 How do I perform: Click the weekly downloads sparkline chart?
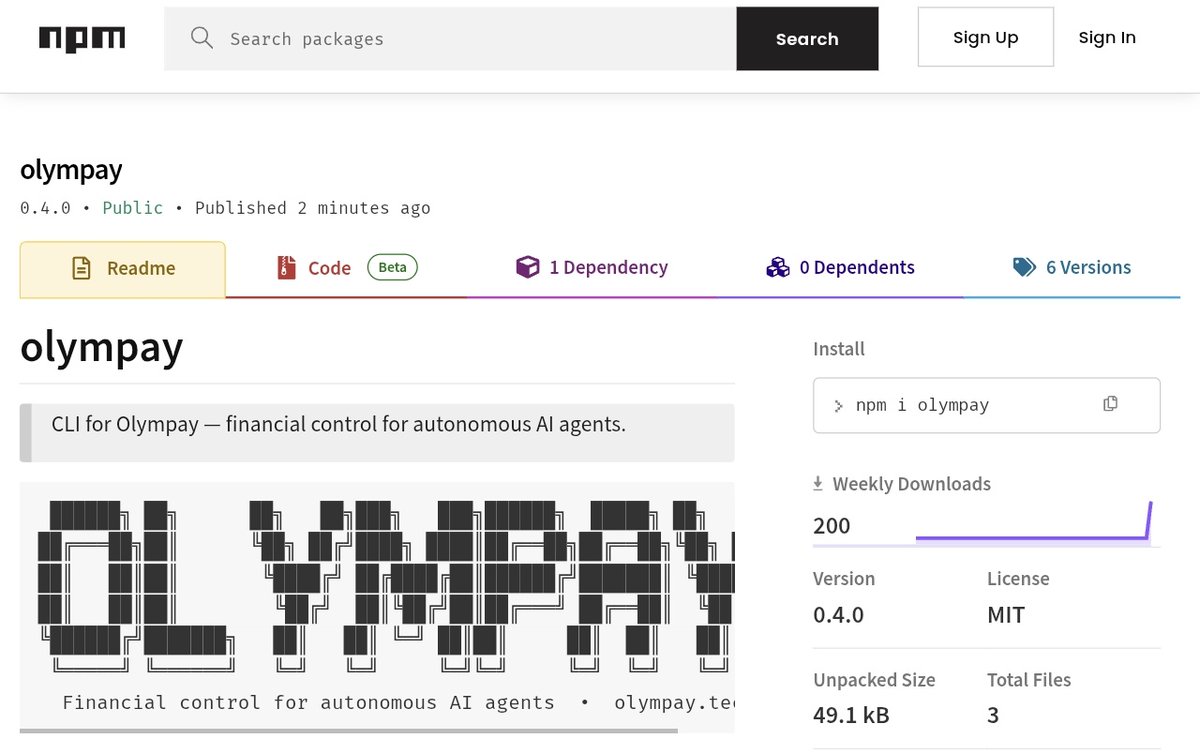coord(1034,523)
